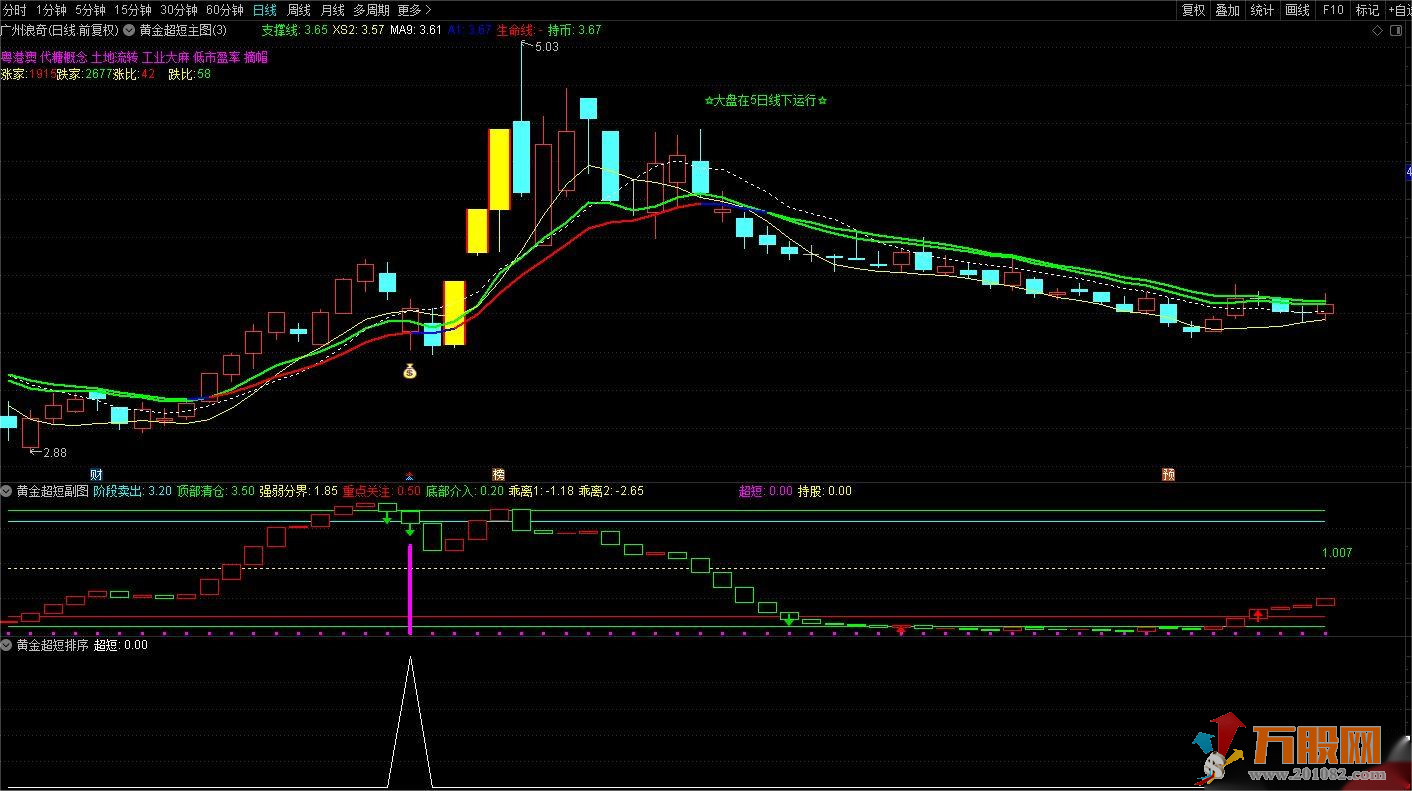Click the 画线 drawing button
The width and height of the screenshot is (1412, 791).
point(1297,10)
